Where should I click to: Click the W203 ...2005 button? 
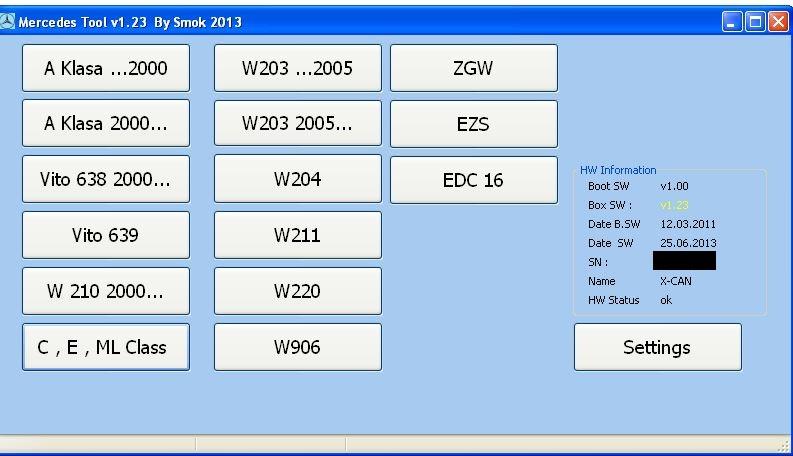298,69
